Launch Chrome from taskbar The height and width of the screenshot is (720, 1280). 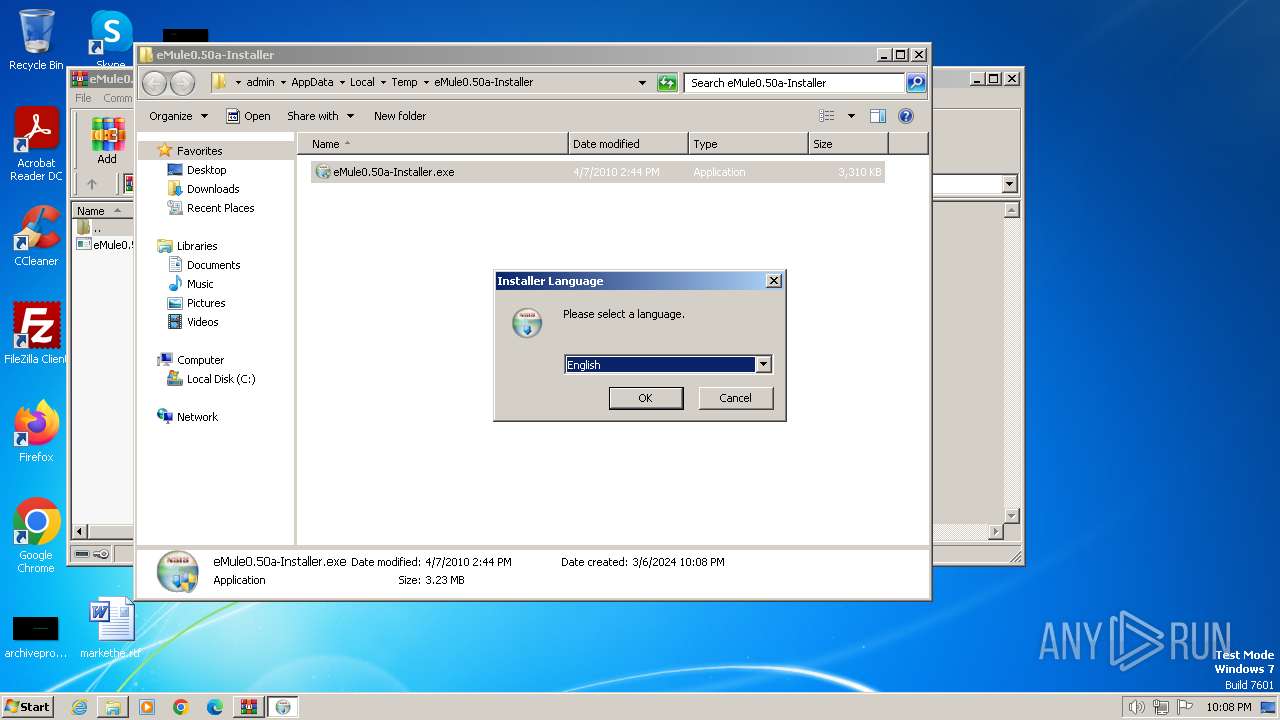point(181,707)
